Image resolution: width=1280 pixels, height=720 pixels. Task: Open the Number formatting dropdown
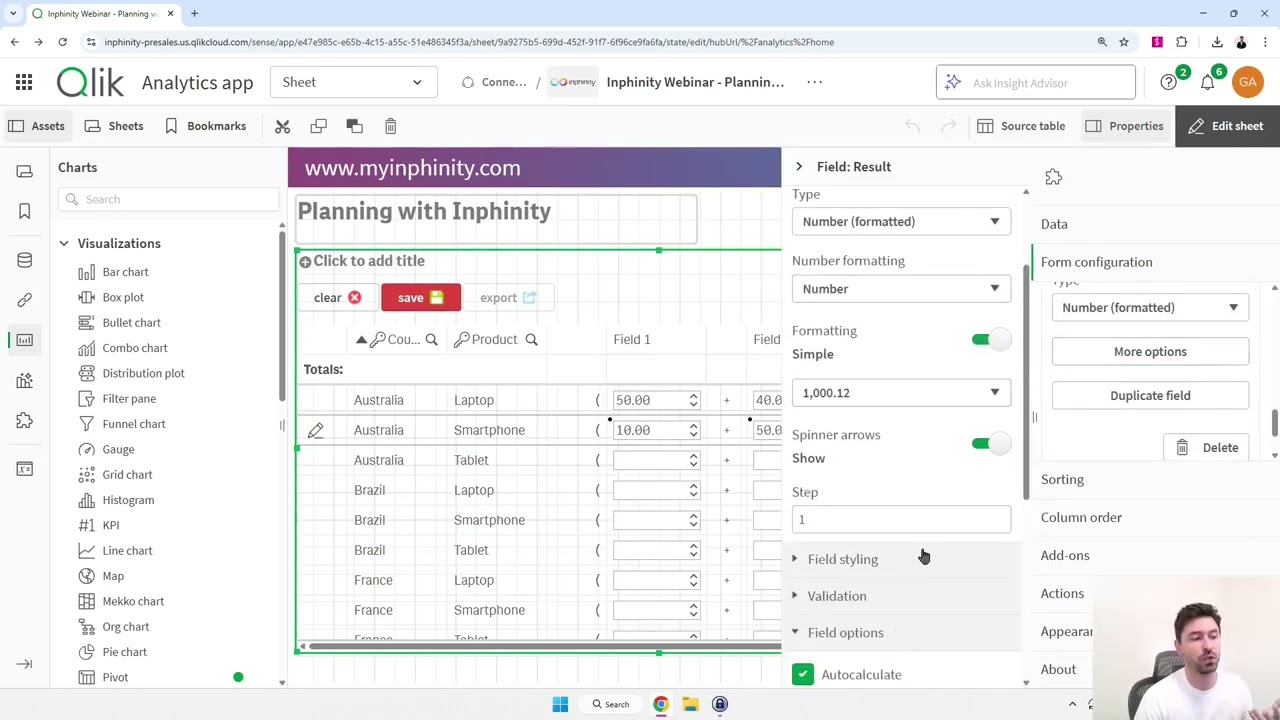click(901, 288)
